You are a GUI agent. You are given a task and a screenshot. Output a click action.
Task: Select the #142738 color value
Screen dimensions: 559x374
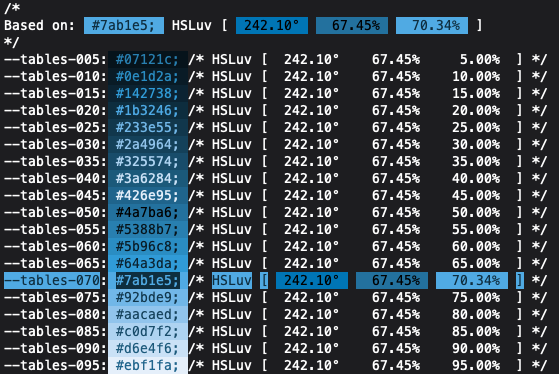click(x=148, y=93)
